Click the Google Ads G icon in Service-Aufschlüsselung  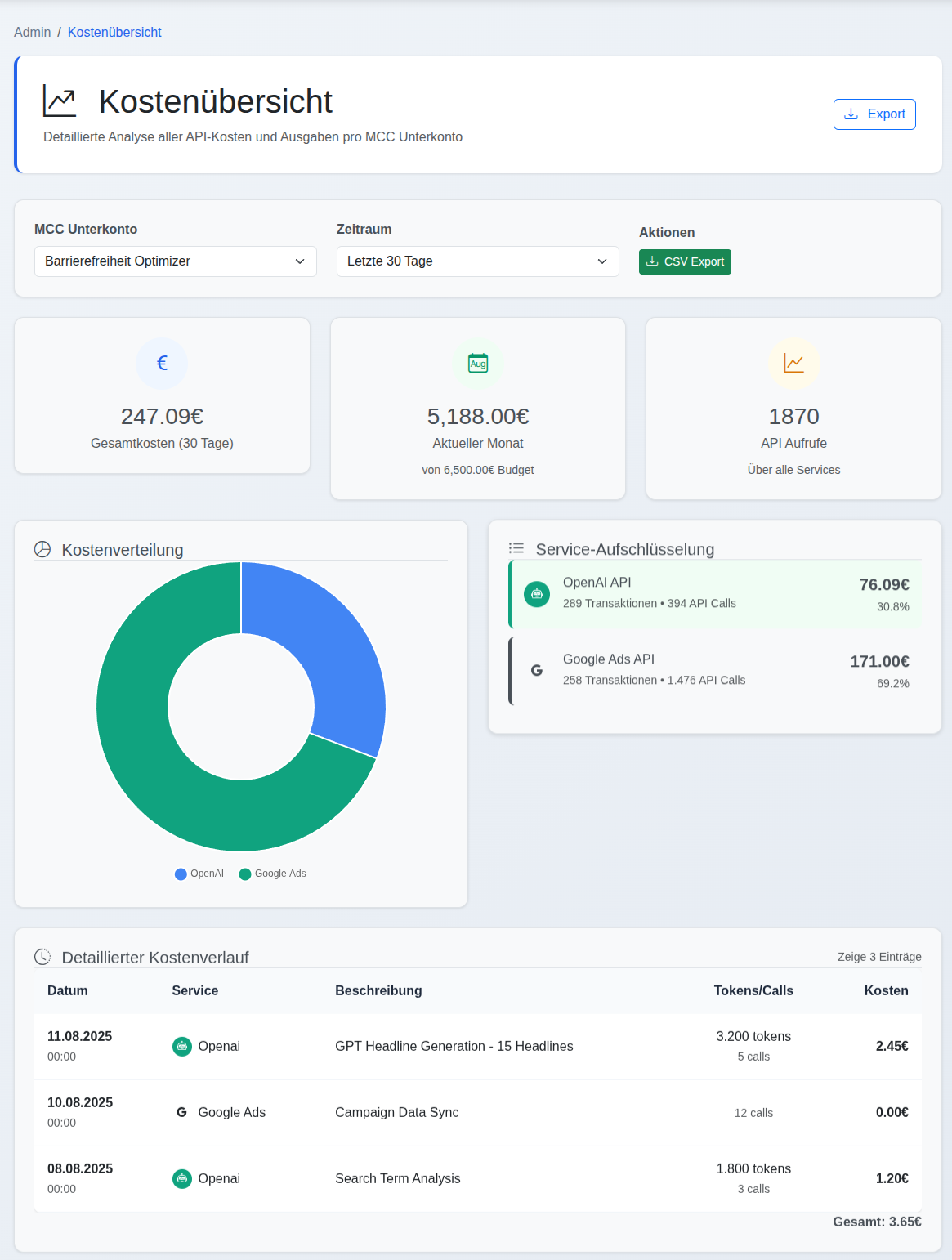tap(537, 669)
